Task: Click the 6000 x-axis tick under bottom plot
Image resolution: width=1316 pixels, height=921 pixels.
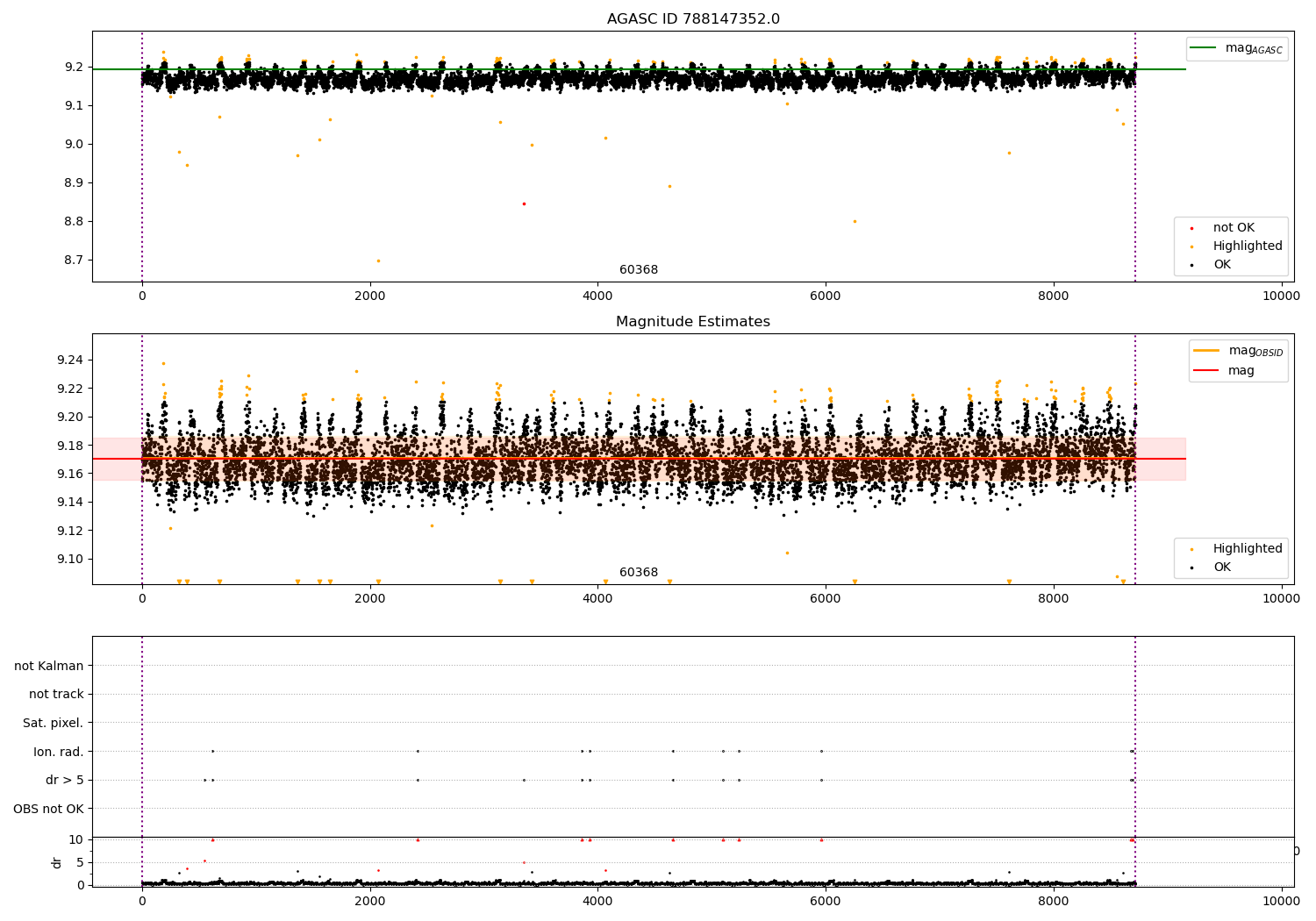Action: (826, 902)
